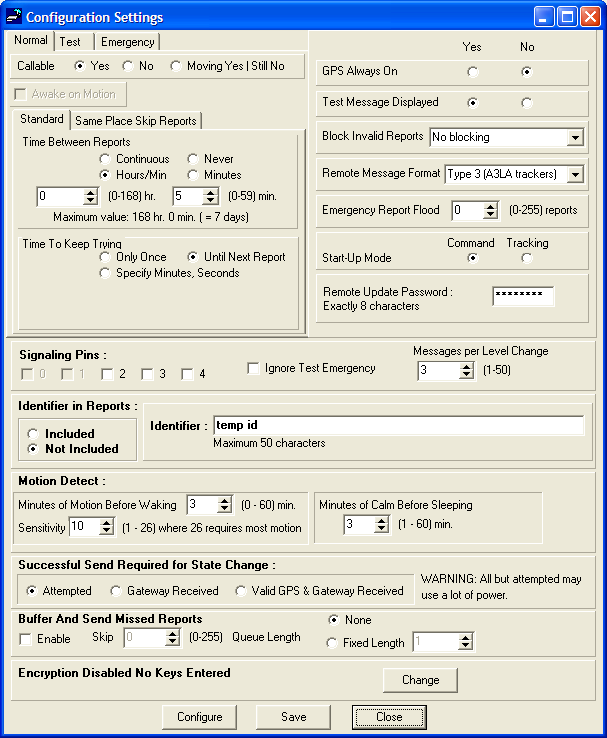Select the Standard tab

41,119
